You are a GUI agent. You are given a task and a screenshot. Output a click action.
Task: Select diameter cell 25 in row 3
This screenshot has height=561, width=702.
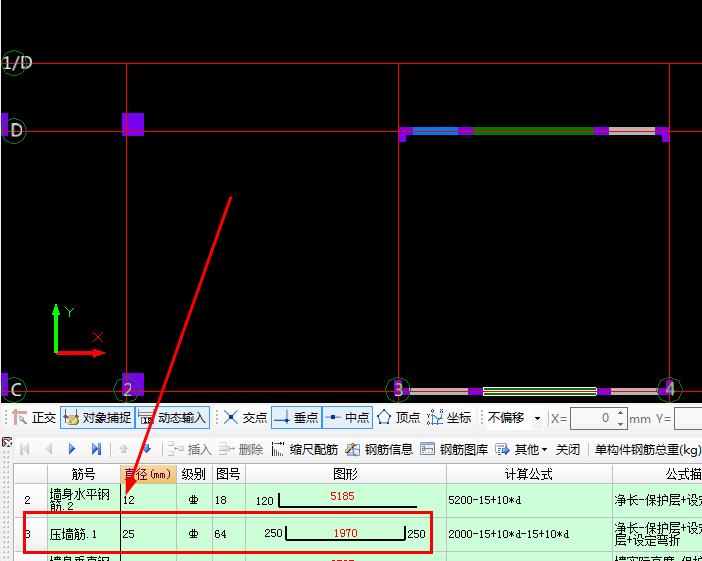148,534
